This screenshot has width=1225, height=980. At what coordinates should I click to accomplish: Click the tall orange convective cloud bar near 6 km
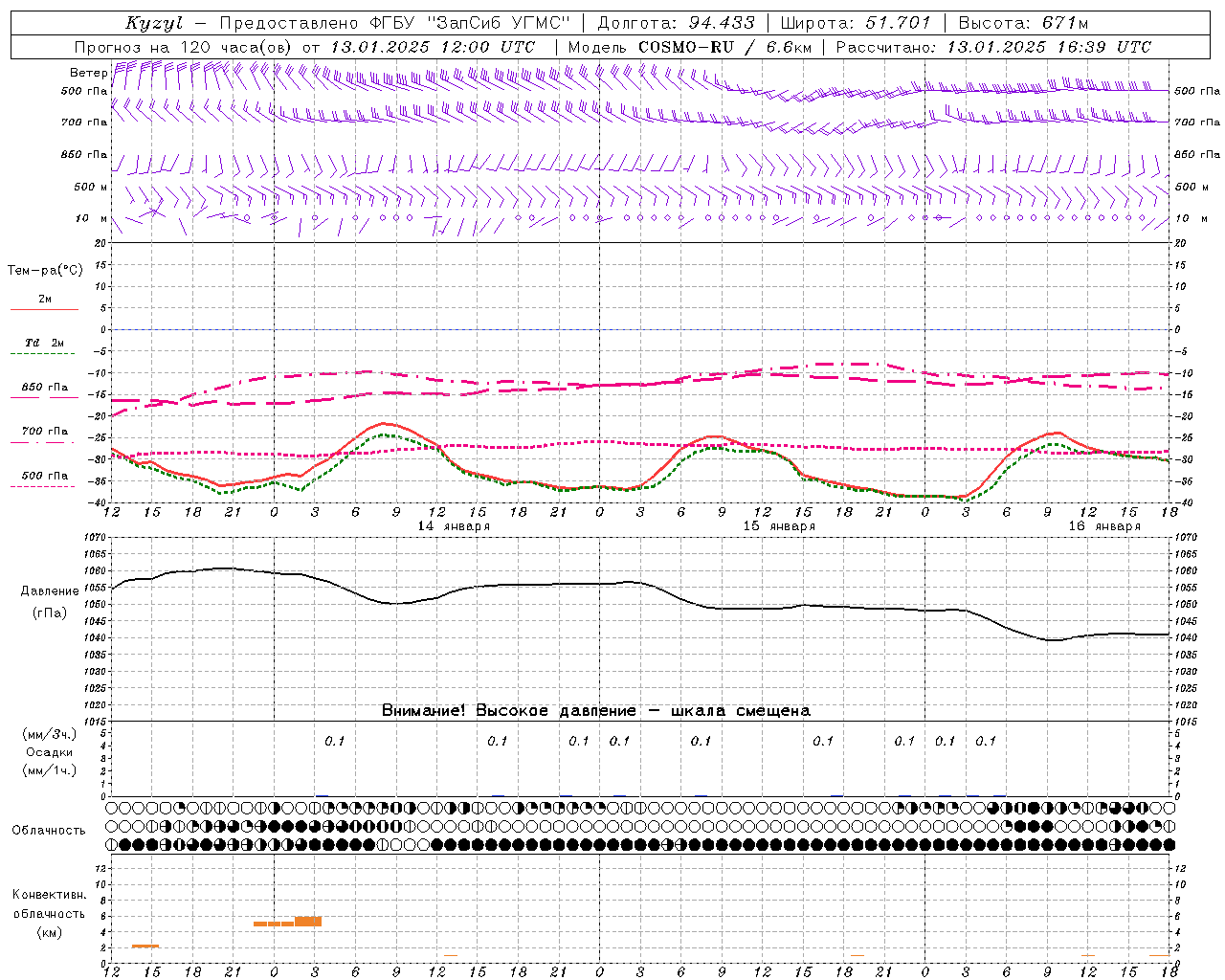click(x=308, y=921)
